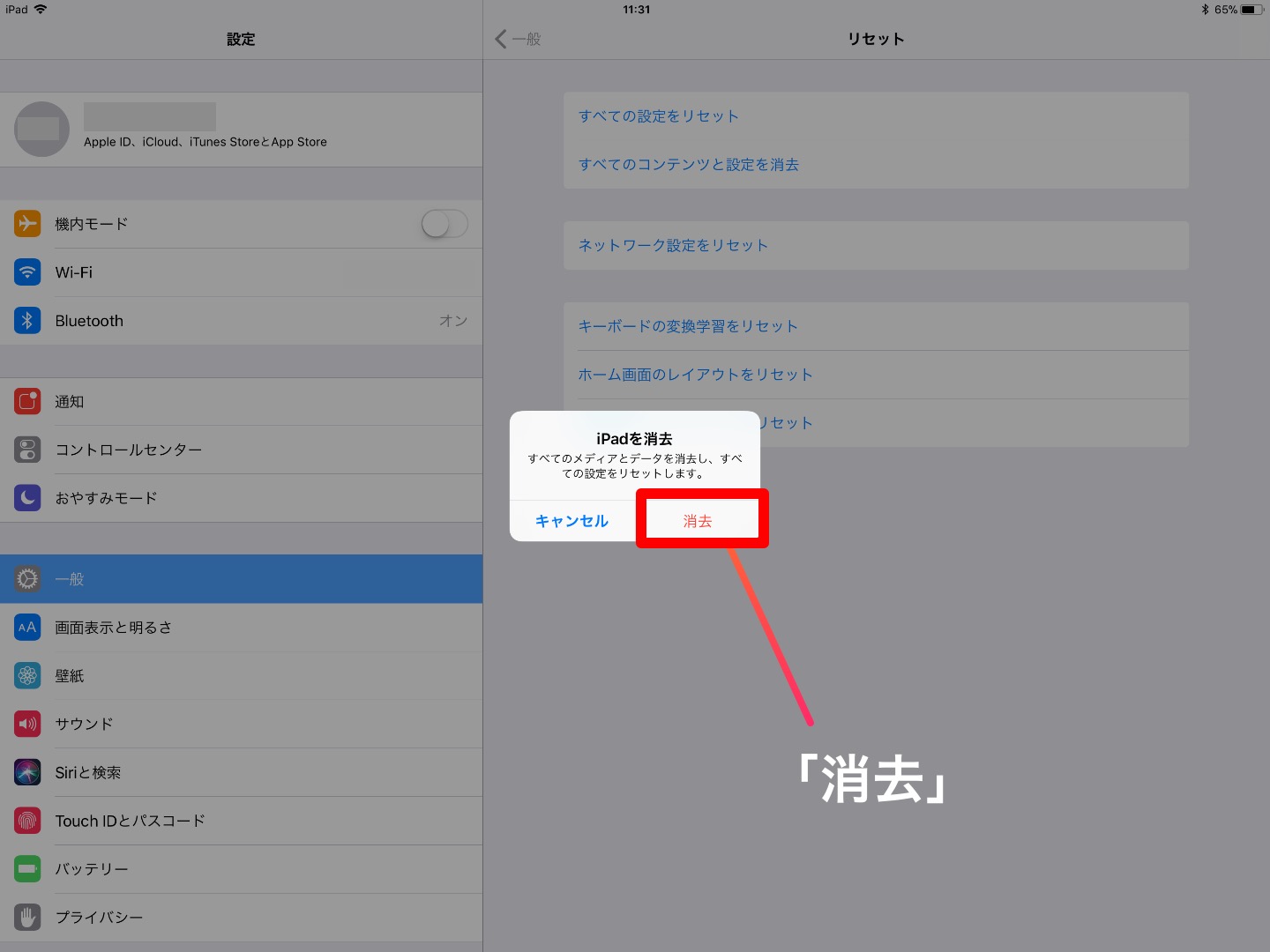Image resolution: width=1270 pixels, height=952 pixels.
Task: Open the バッテリー battery icon
Action: (x=27, y=869)
